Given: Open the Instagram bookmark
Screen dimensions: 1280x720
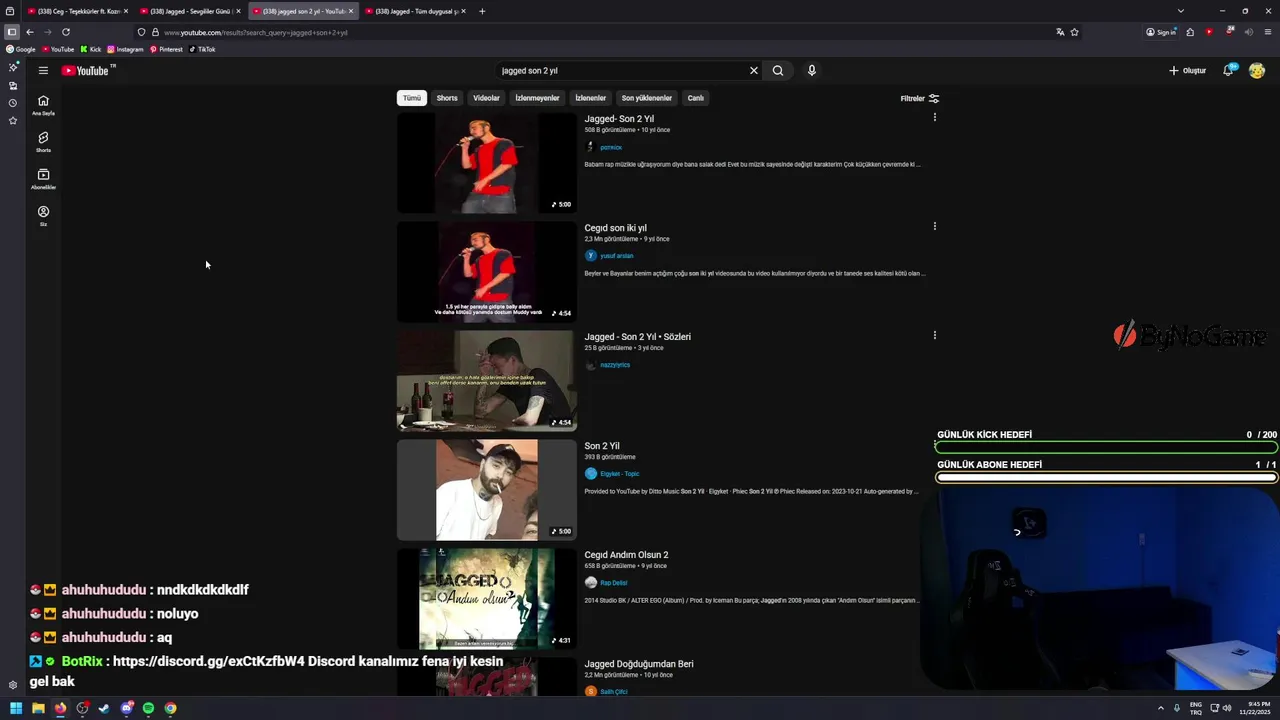Looking at the screenshot, I should pos(125,49).
